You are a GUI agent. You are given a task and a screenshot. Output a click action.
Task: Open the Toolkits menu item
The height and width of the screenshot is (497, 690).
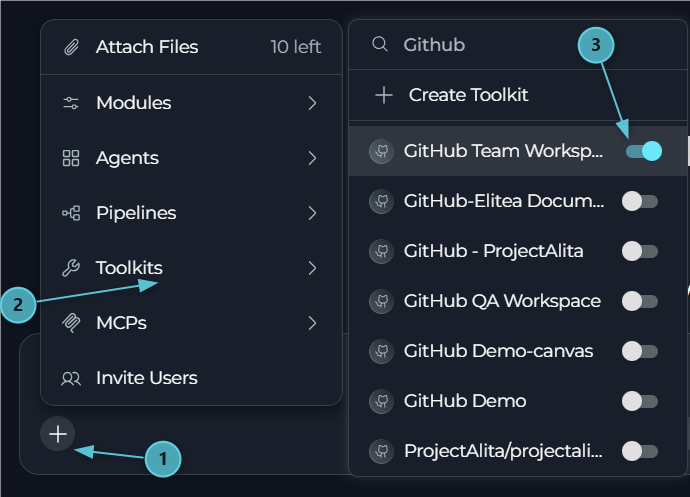click(191, 268)
